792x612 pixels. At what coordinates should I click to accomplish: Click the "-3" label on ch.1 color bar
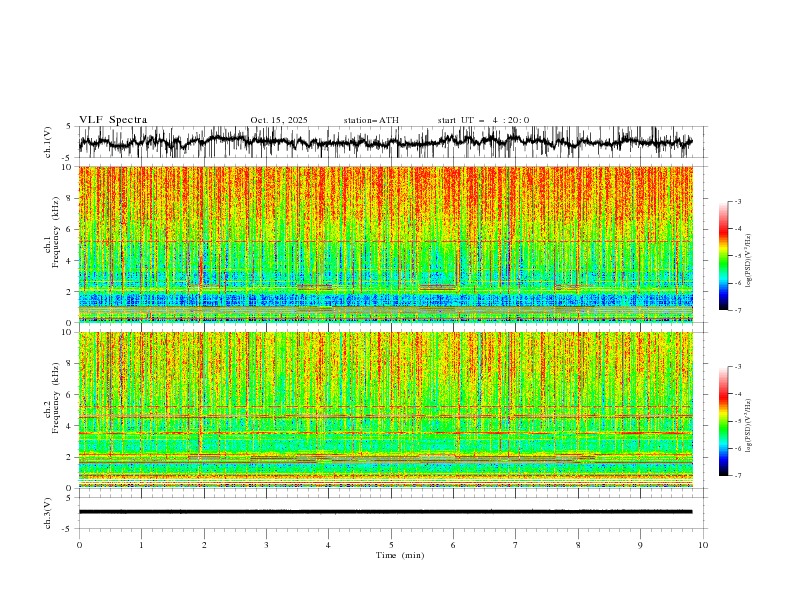pos(737,201)
